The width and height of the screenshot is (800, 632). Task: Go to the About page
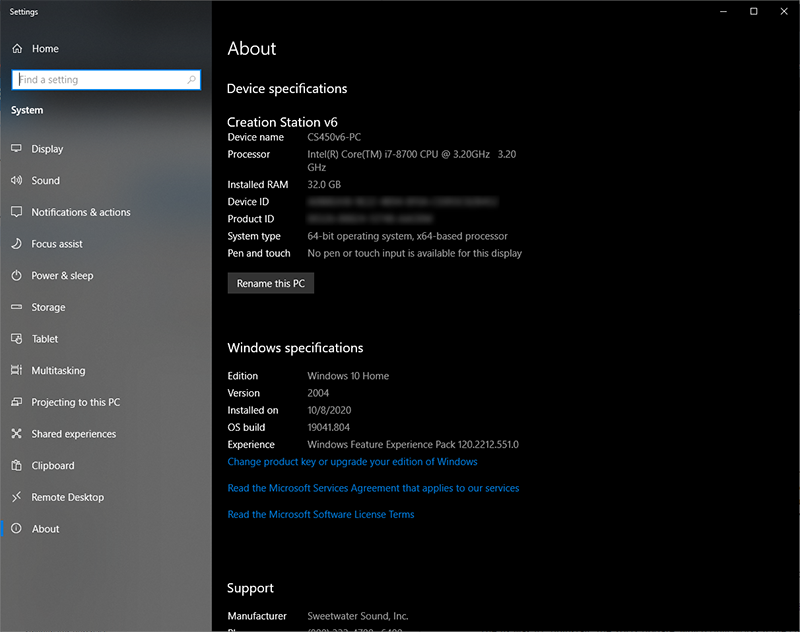coord(46,528)
